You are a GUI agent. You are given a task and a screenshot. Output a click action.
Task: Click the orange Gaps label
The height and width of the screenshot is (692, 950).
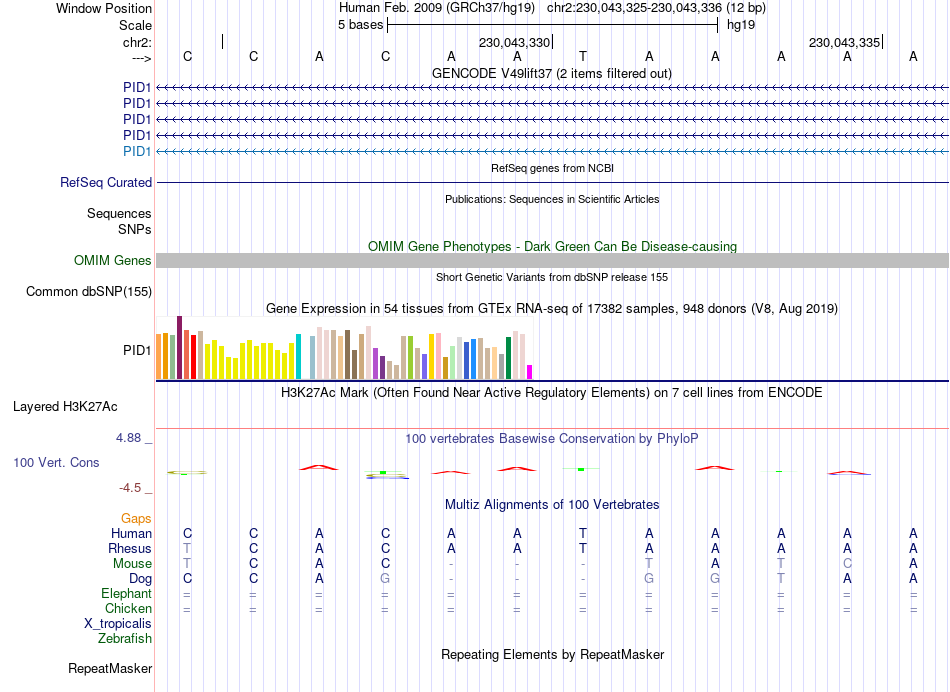(136, 518)
